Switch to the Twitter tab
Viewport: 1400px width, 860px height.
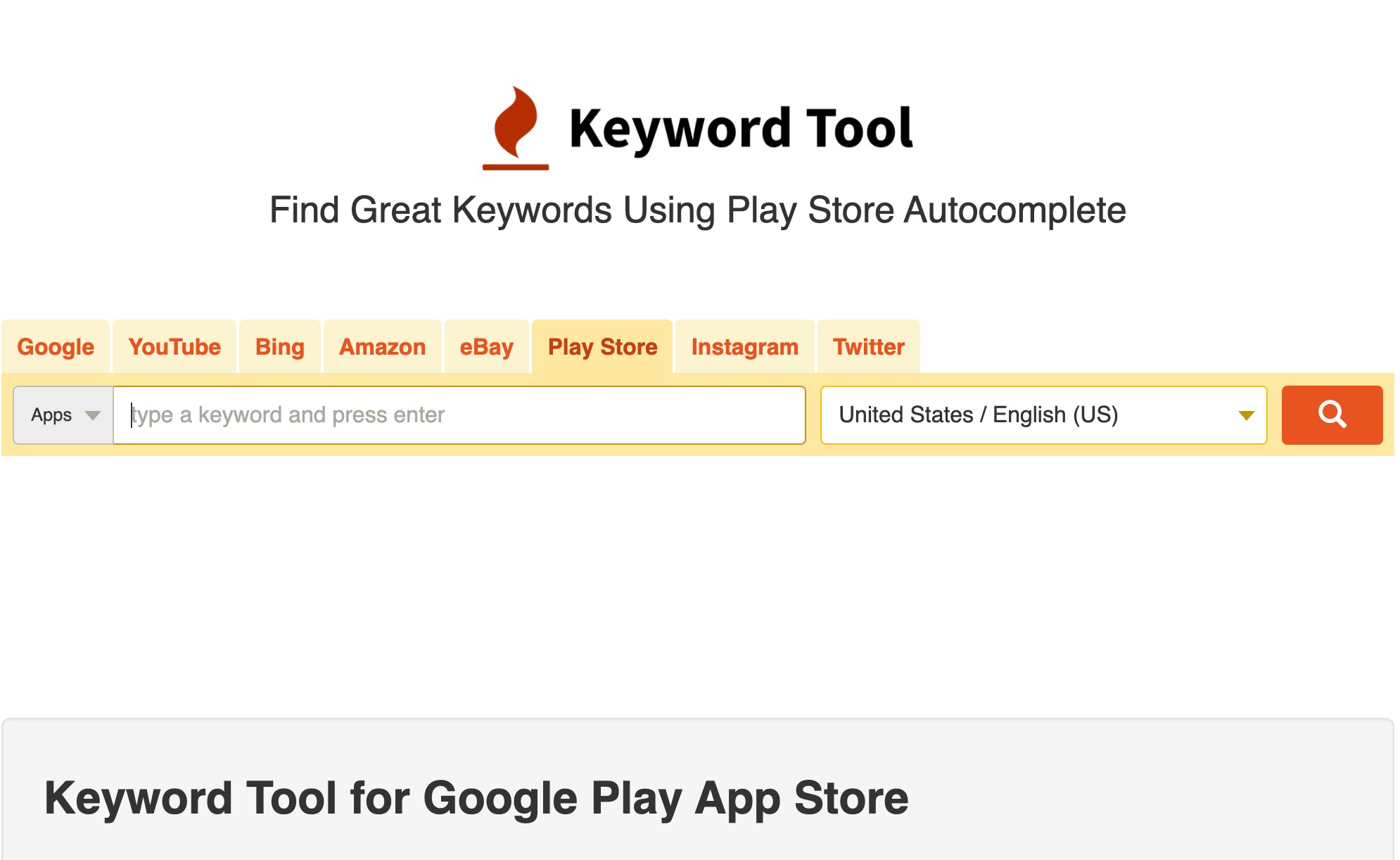coord(868,347)
